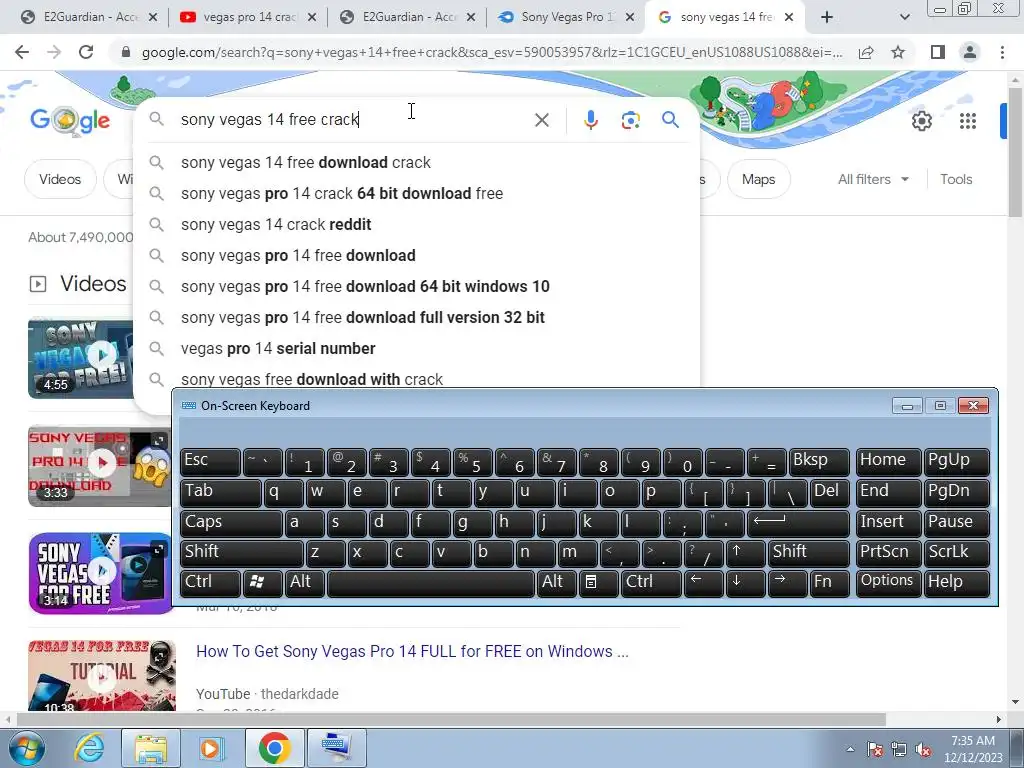Image resolution: width=1024 pixels, height=768 pixels.
Task: Clear the search box with X
Action: pos(541,120)
